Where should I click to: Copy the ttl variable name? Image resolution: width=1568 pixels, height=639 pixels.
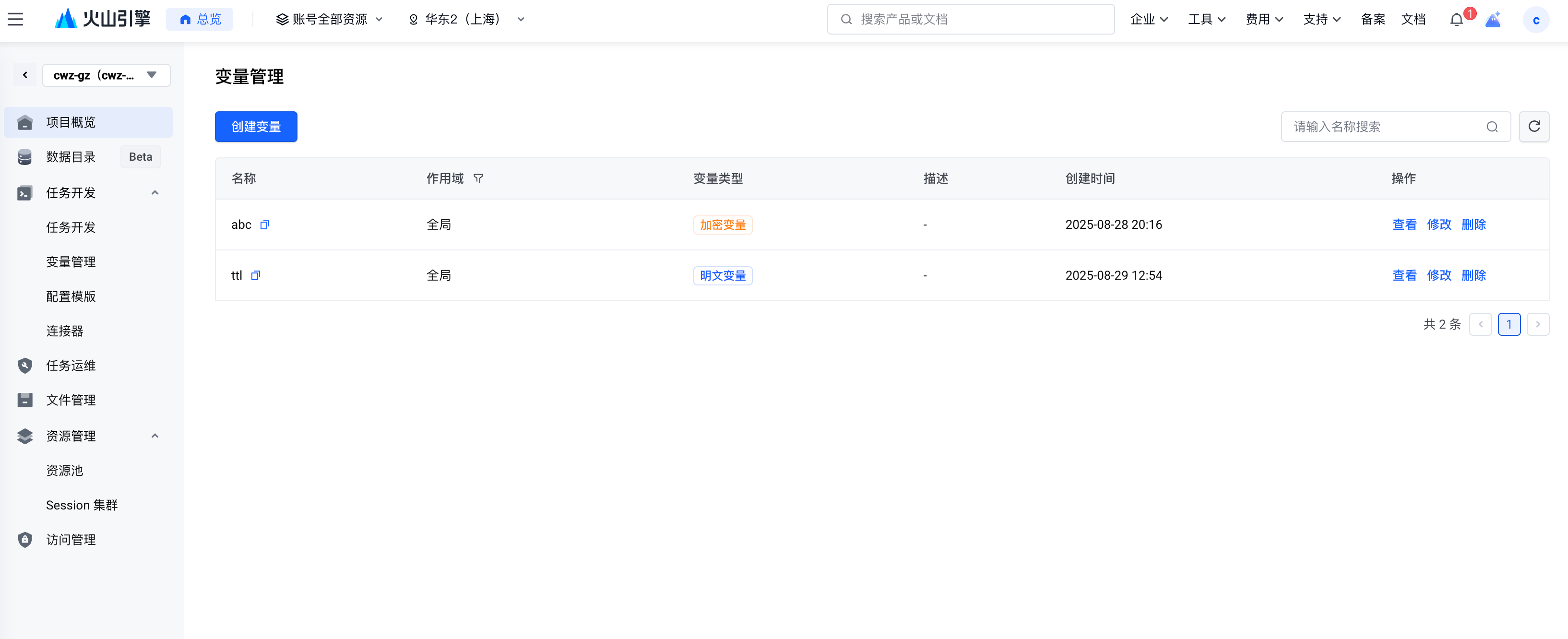pyautogui.click(x=256, y=276)
